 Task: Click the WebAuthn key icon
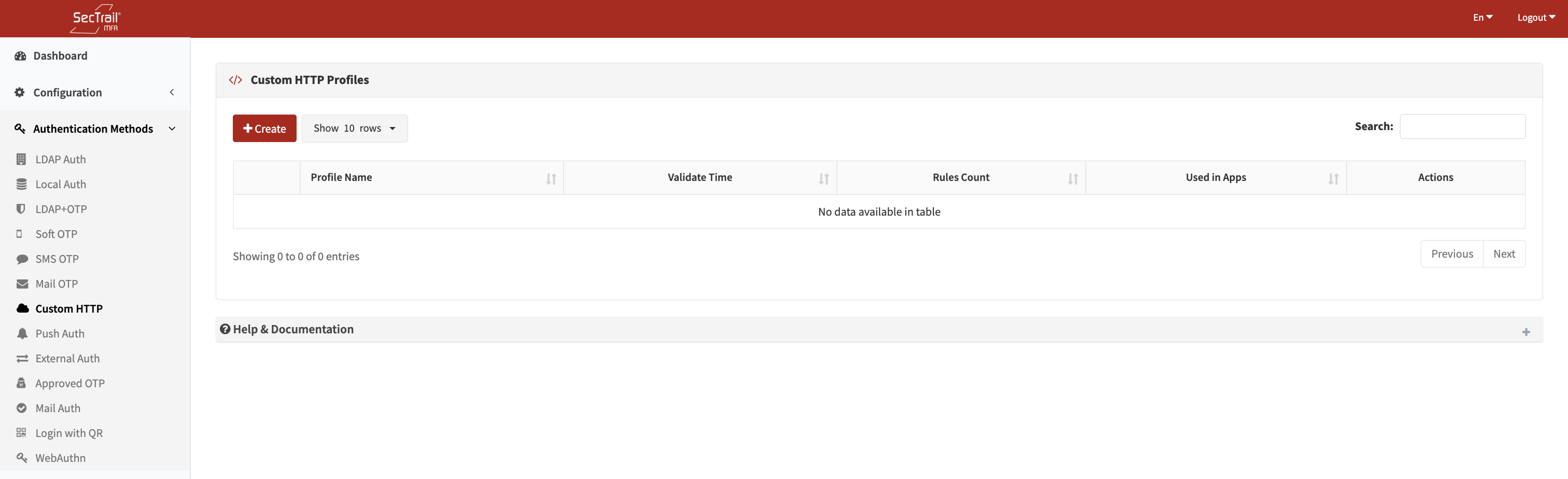click(x=22, y=458)
